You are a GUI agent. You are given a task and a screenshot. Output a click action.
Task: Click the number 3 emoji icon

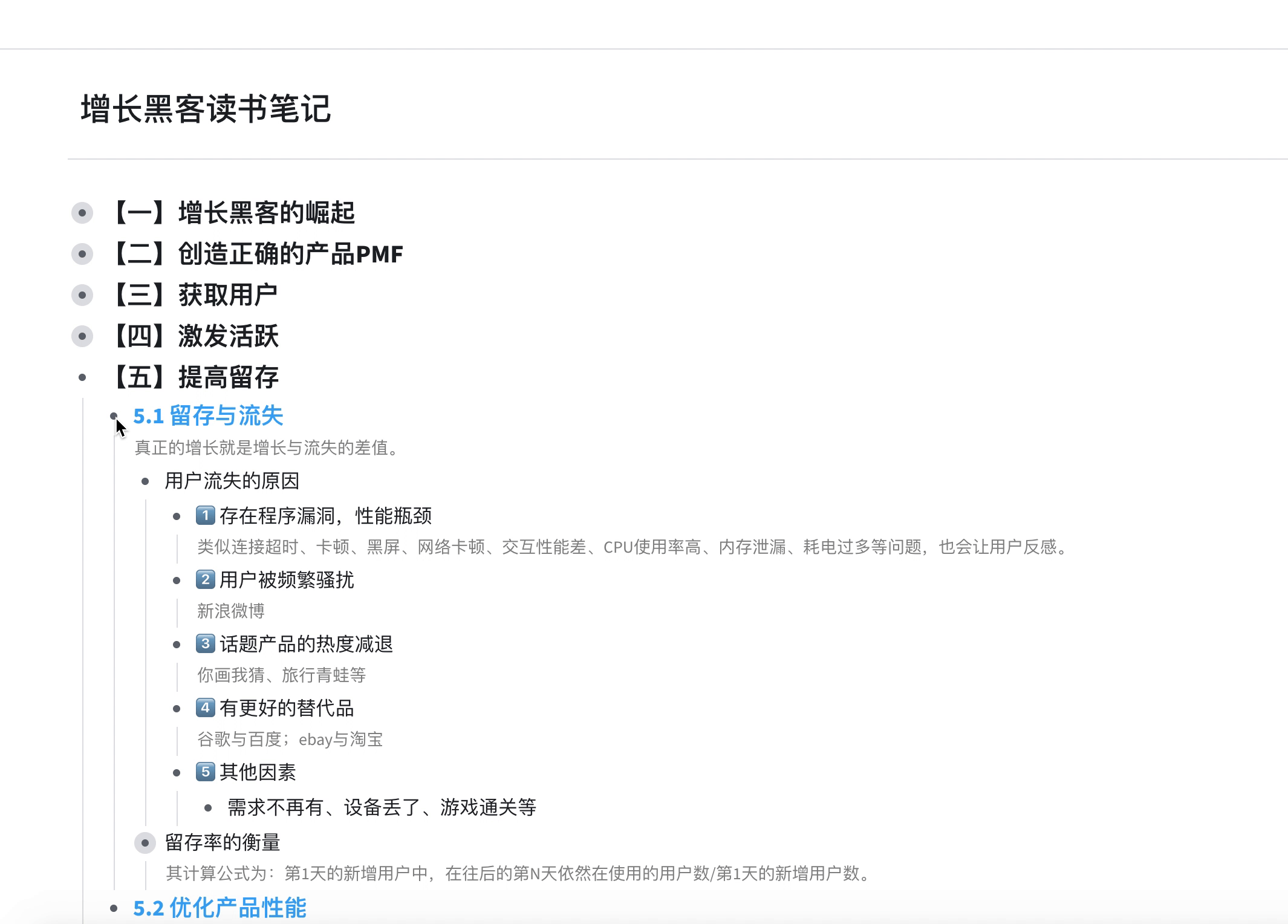pos(206,644)
